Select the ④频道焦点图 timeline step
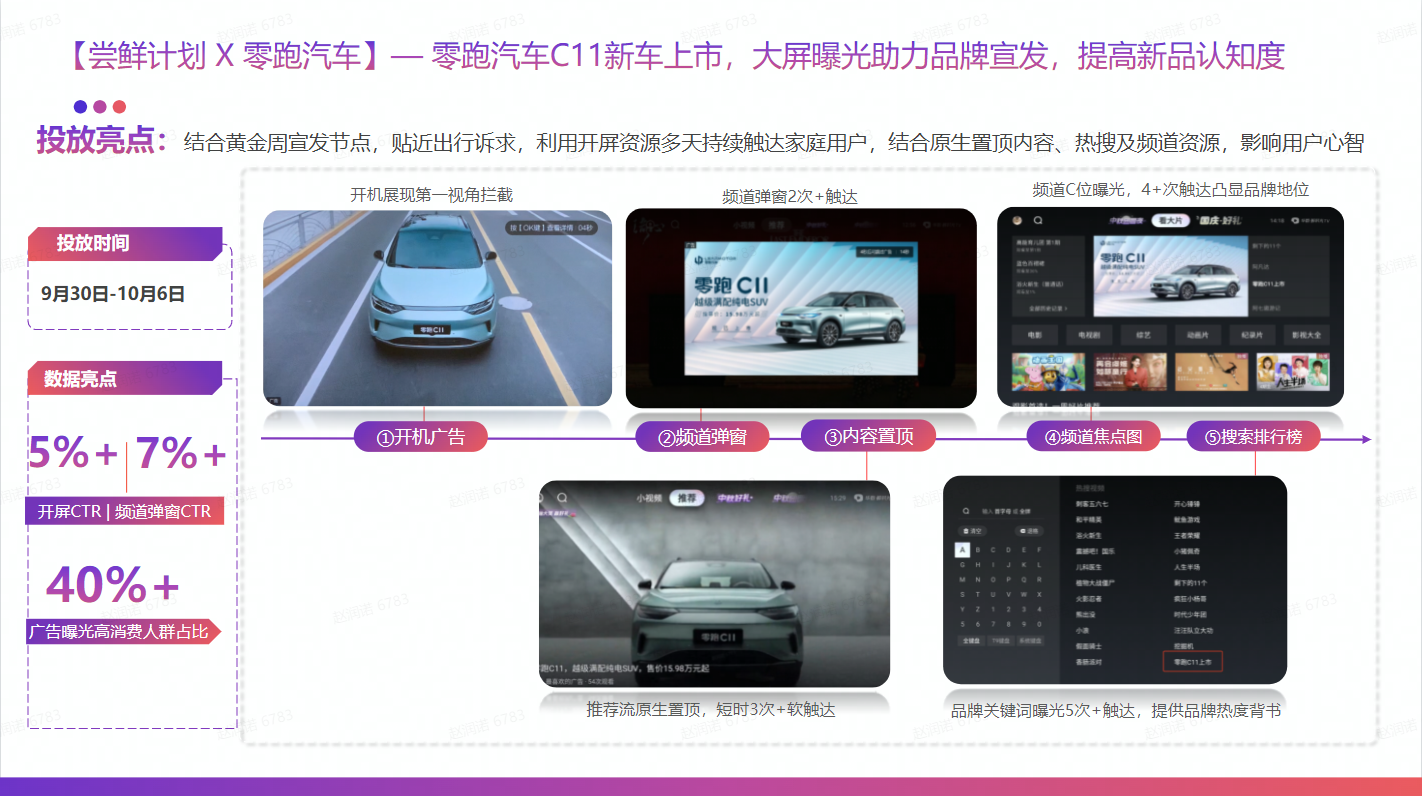Image resolution: width=1422 pixels, height=796 pixels. (x=1093, y=437)
